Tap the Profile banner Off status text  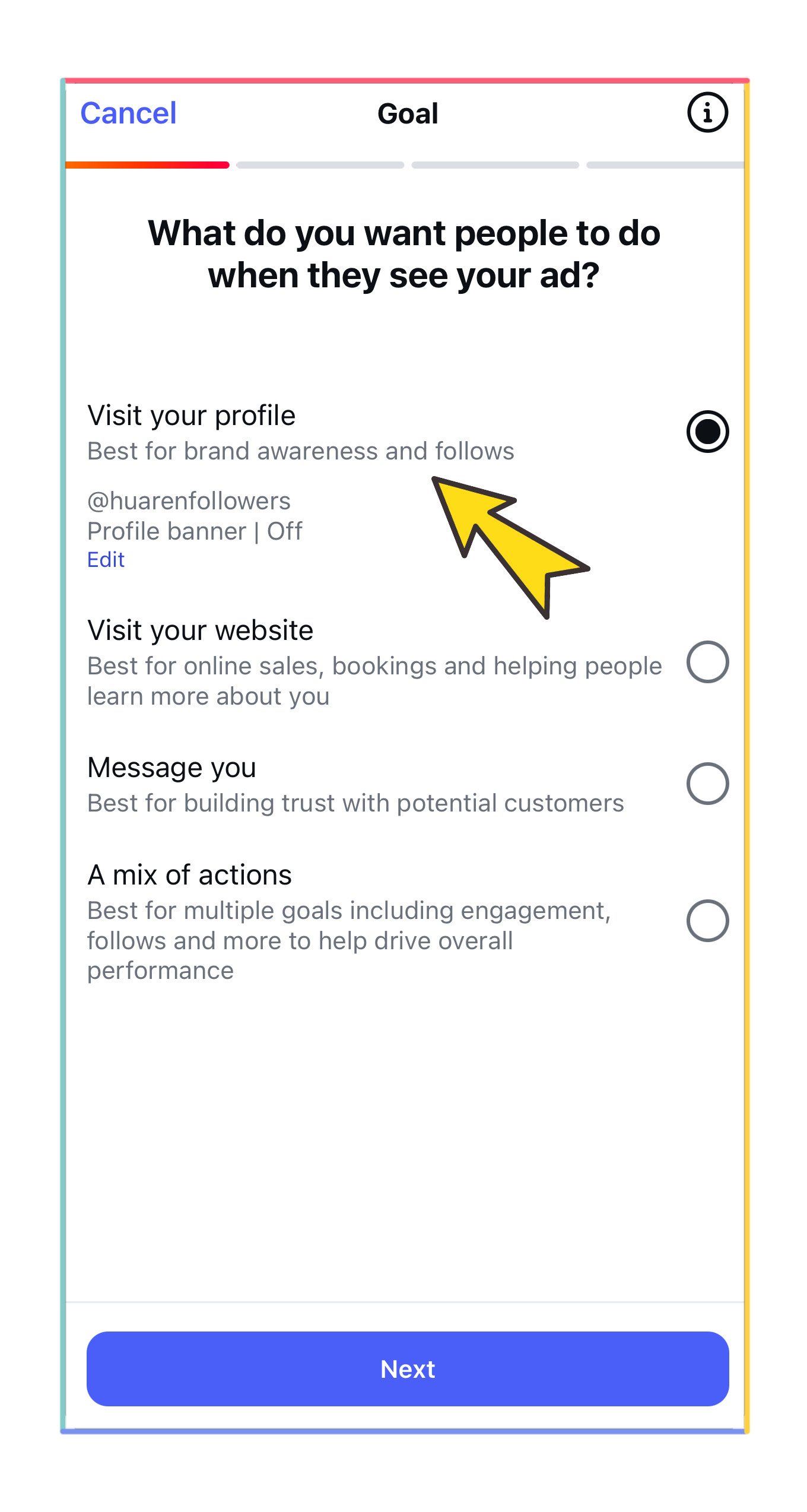click(x=195, y=531)
